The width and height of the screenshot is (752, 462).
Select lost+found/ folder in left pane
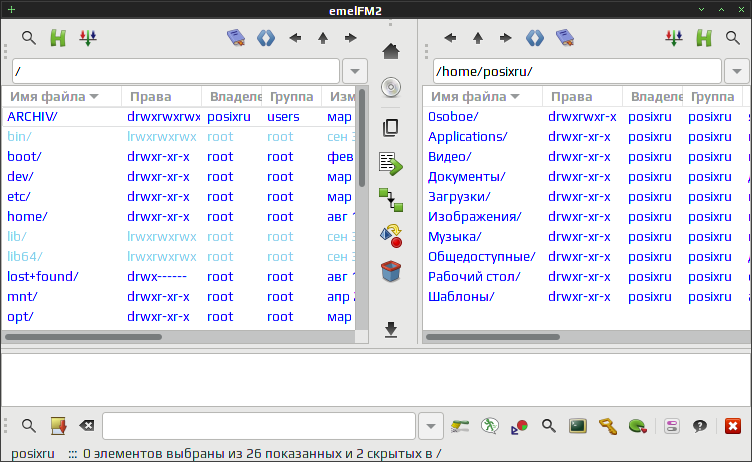point(43,276)
